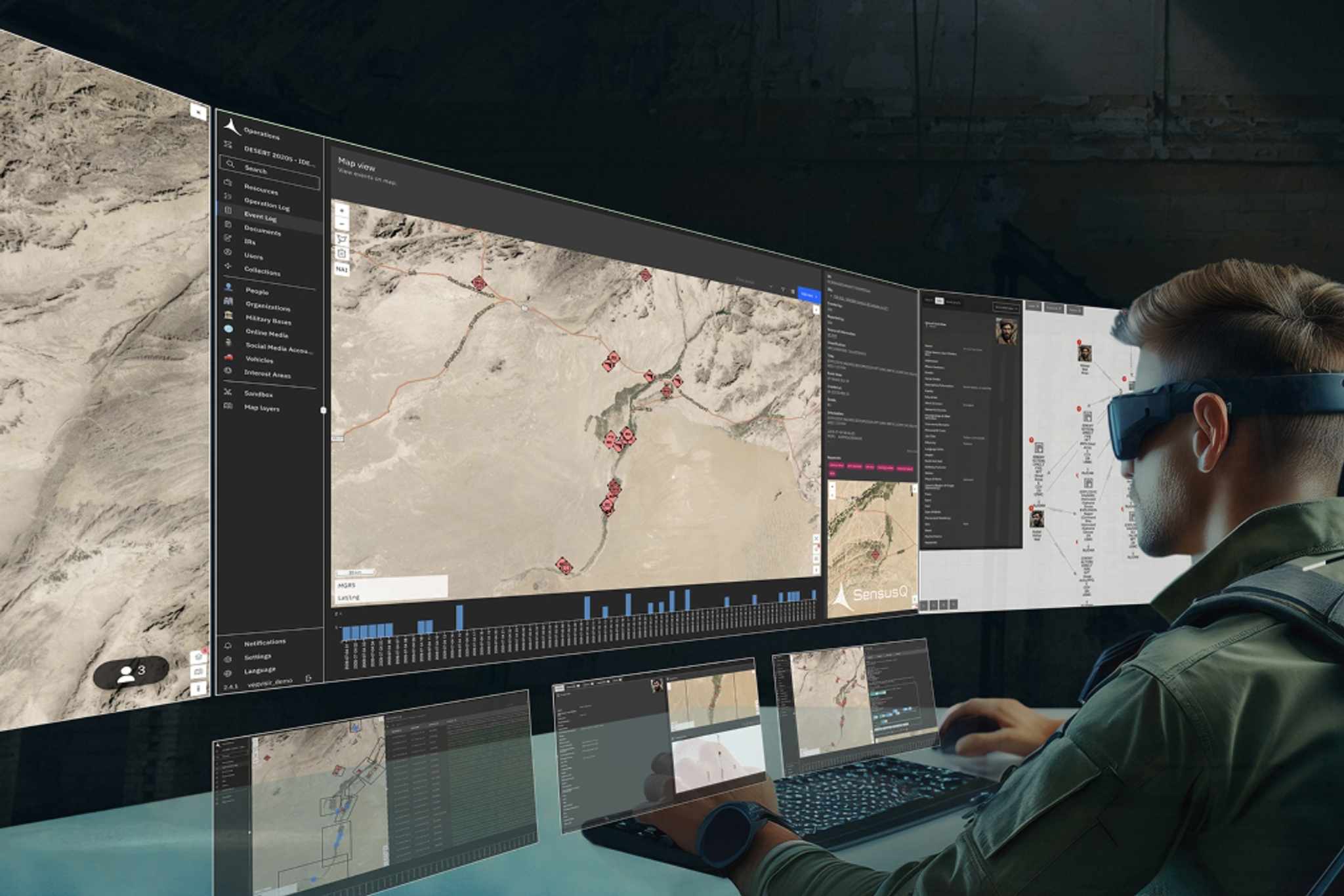Open the Settings page
The width and height of the screenshot is (1344, 896).
click(257, 657)
